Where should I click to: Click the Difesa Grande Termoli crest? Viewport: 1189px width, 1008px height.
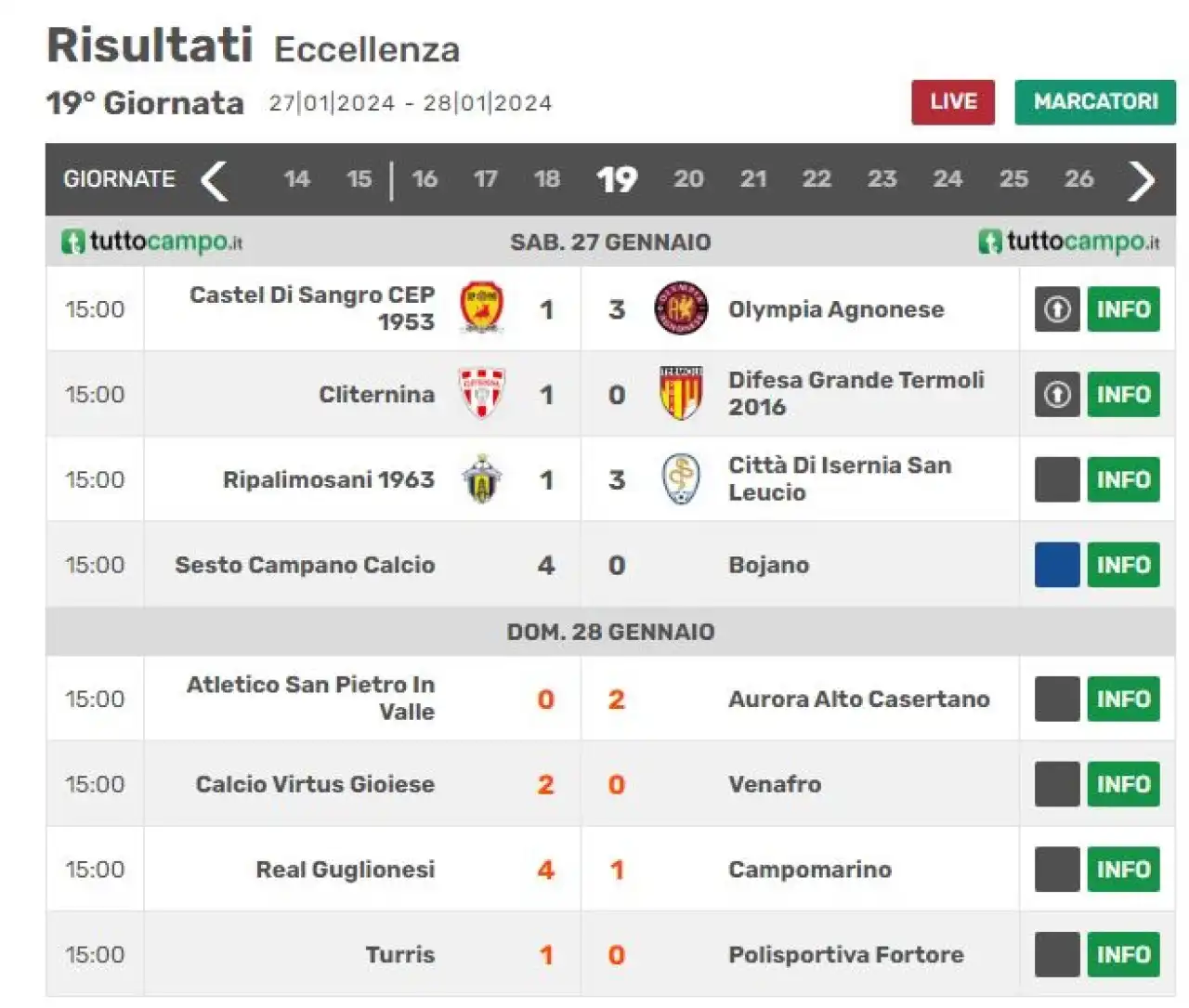681,394
